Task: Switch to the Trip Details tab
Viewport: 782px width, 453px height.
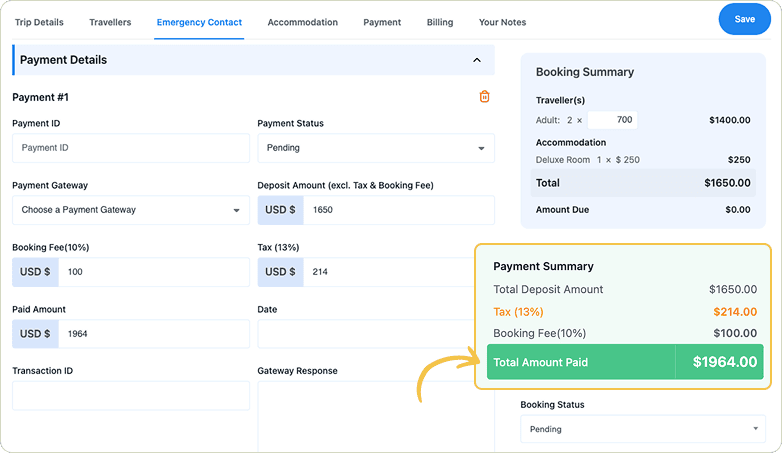Action: pyautogui.click(x=39, y=22)
